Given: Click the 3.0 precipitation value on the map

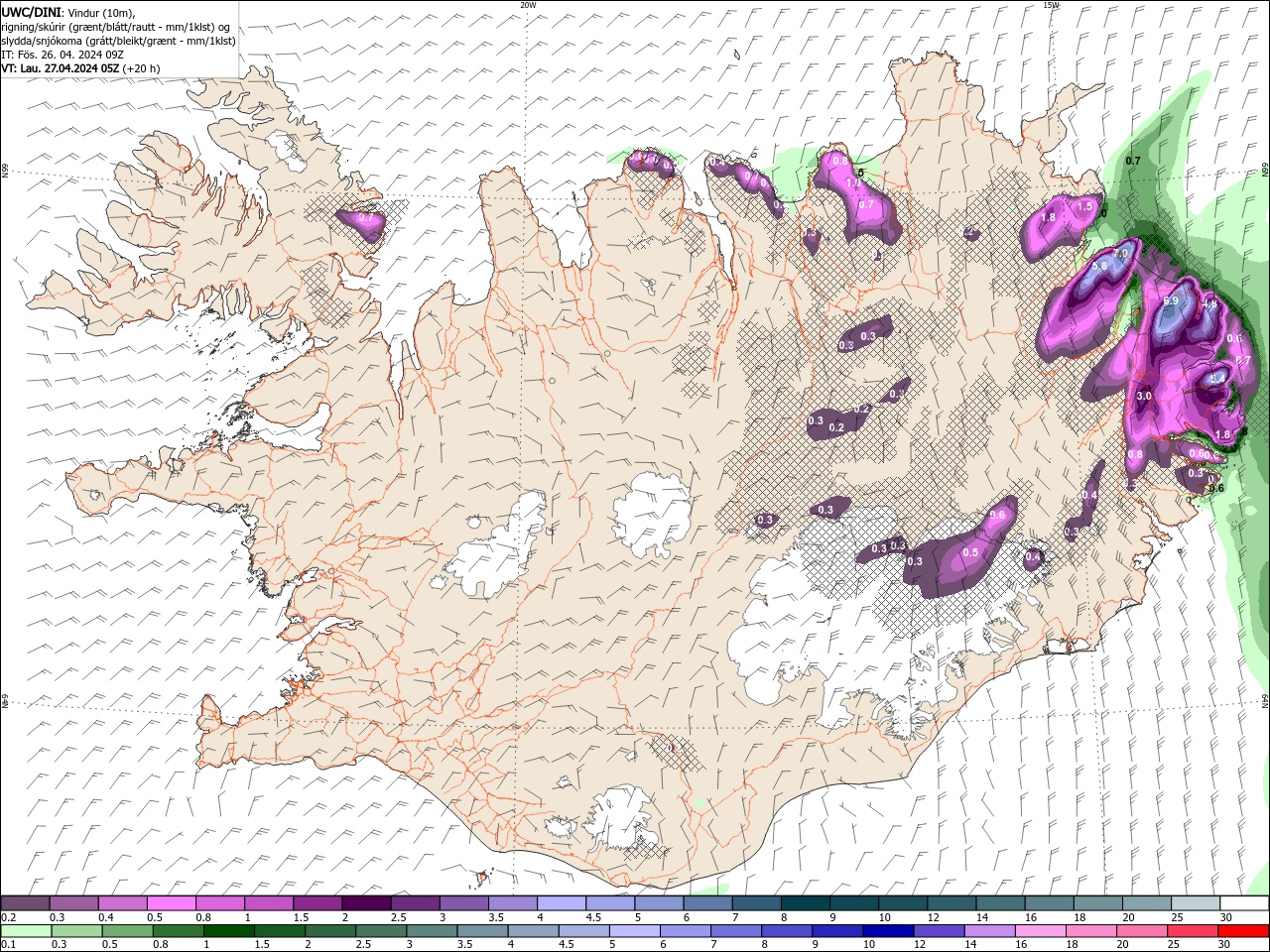Looking at the screenshot, I should click(1143, 396).
